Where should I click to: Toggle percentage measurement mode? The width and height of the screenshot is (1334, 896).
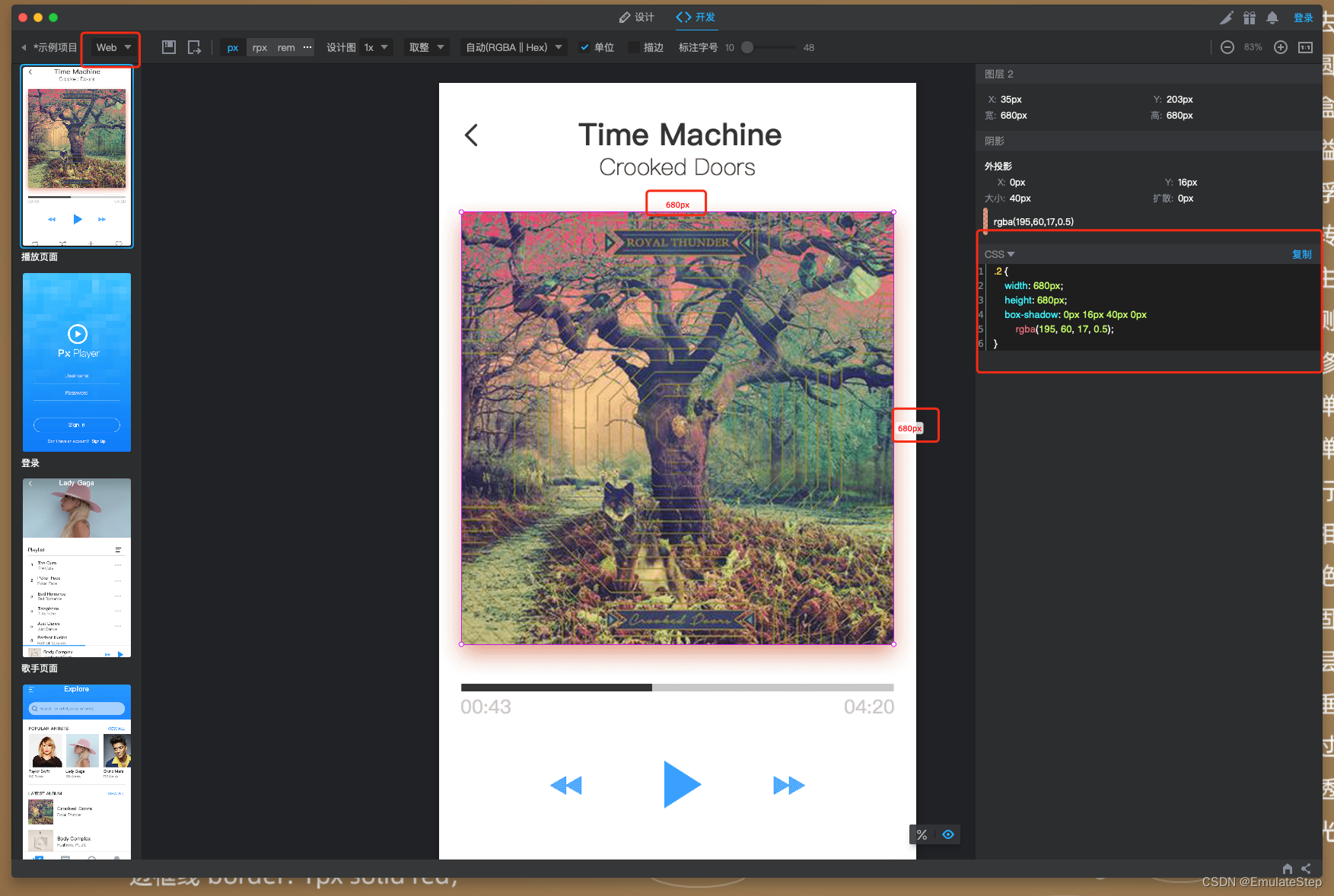922,834
